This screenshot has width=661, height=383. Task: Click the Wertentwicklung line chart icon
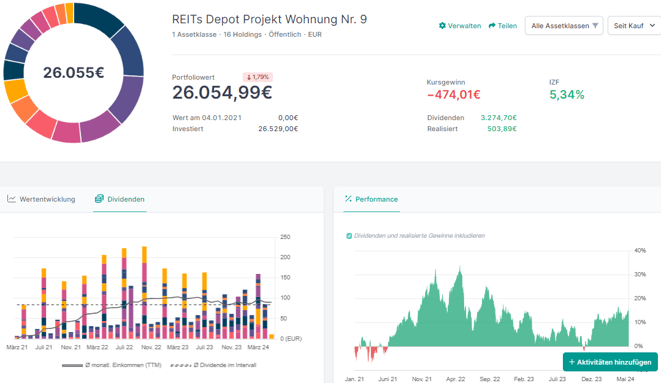tap(11, 199)
